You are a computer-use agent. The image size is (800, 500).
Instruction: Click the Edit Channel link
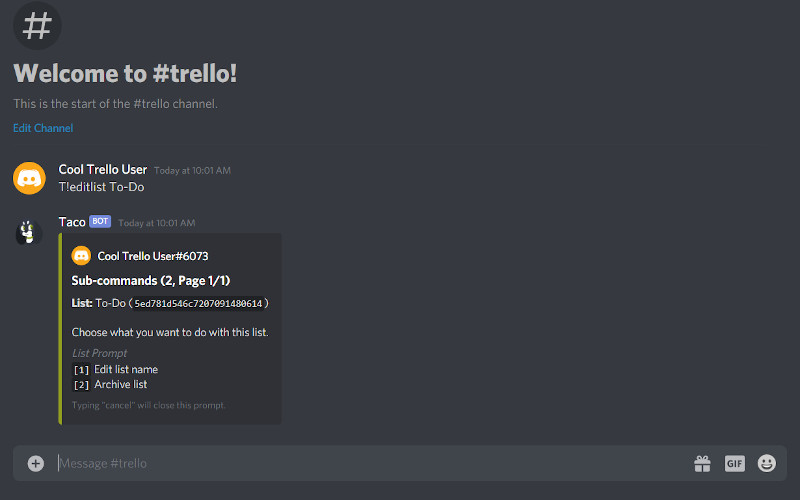pyautogui.click(x=43, y=128)
